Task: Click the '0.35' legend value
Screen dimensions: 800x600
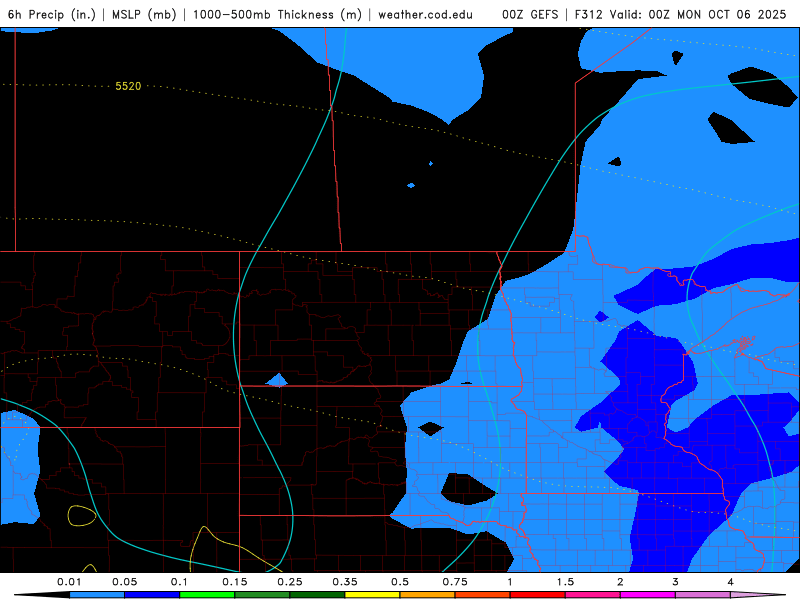Action: pyautogui.click(x=345, y=582)
